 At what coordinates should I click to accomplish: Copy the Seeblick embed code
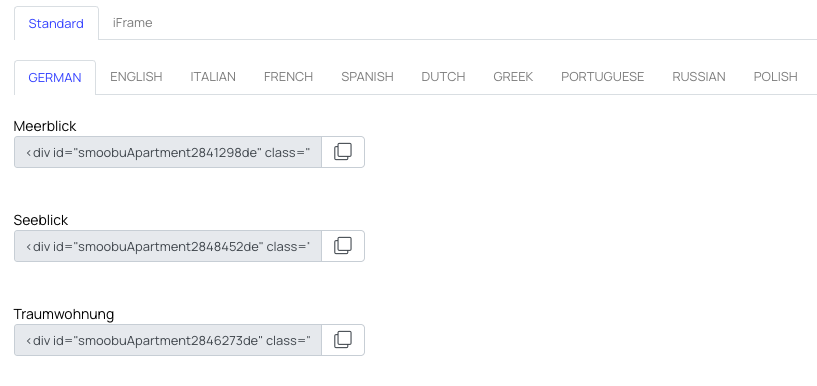click(x=343, y=246)
